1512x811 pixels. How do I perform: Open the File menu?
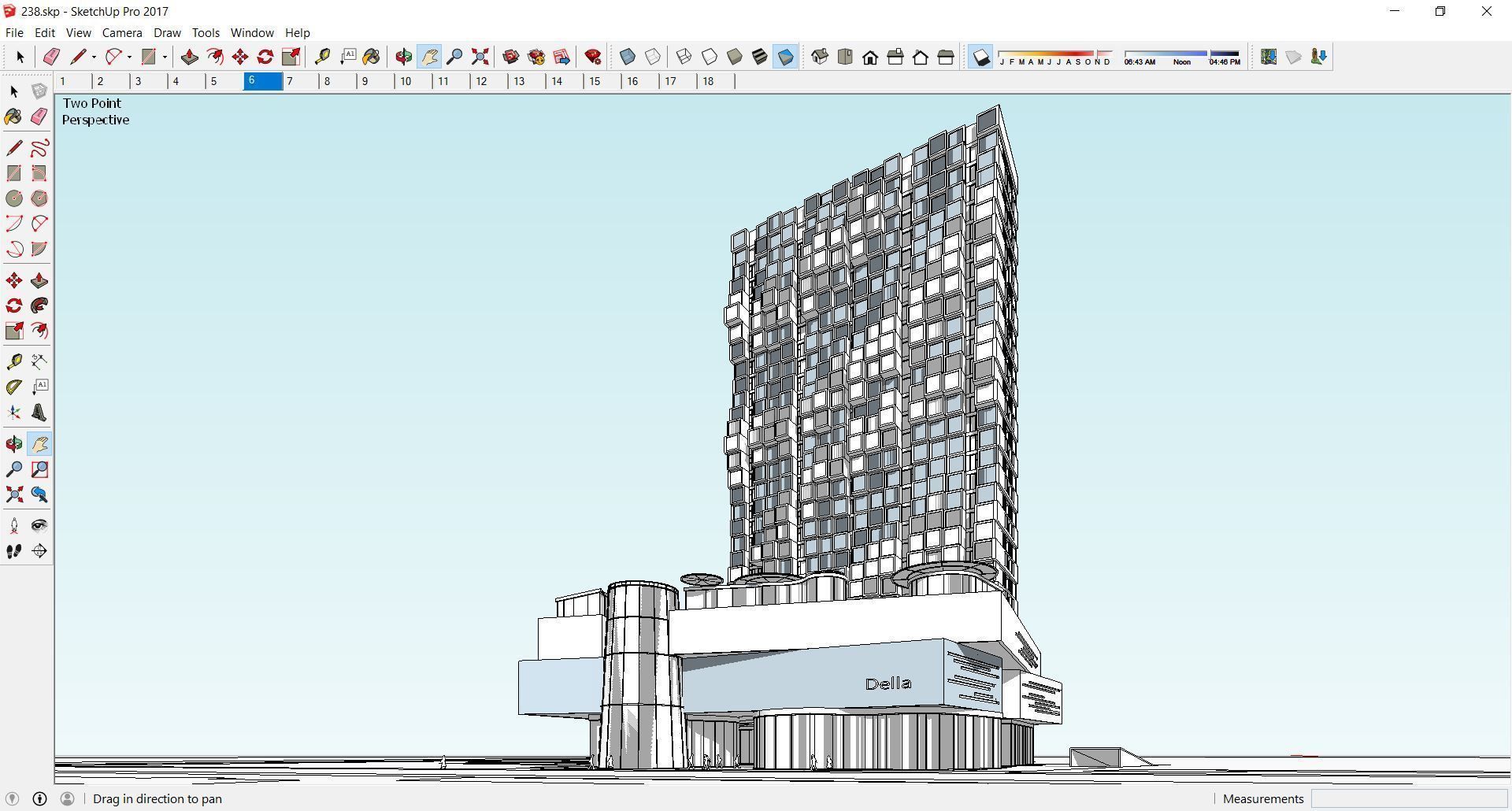pyautogui.click(x=14, y=32)
